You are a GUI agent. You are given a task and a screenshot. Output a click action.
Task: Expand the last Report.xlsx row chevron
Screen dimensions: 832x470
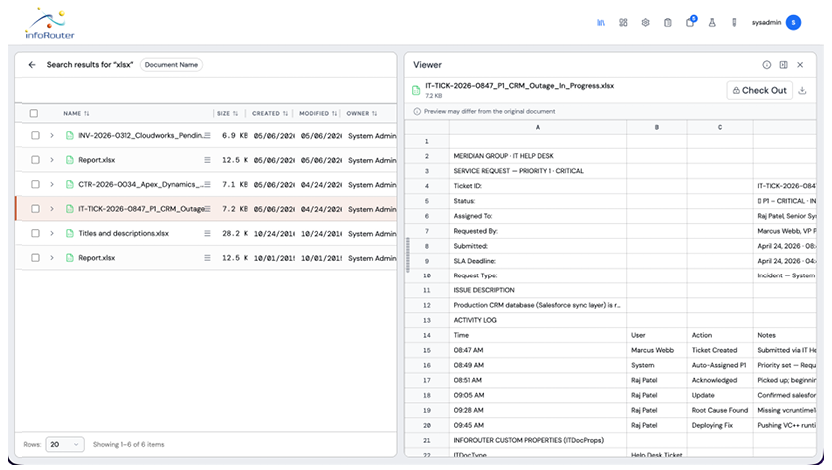tap(52, 257)
